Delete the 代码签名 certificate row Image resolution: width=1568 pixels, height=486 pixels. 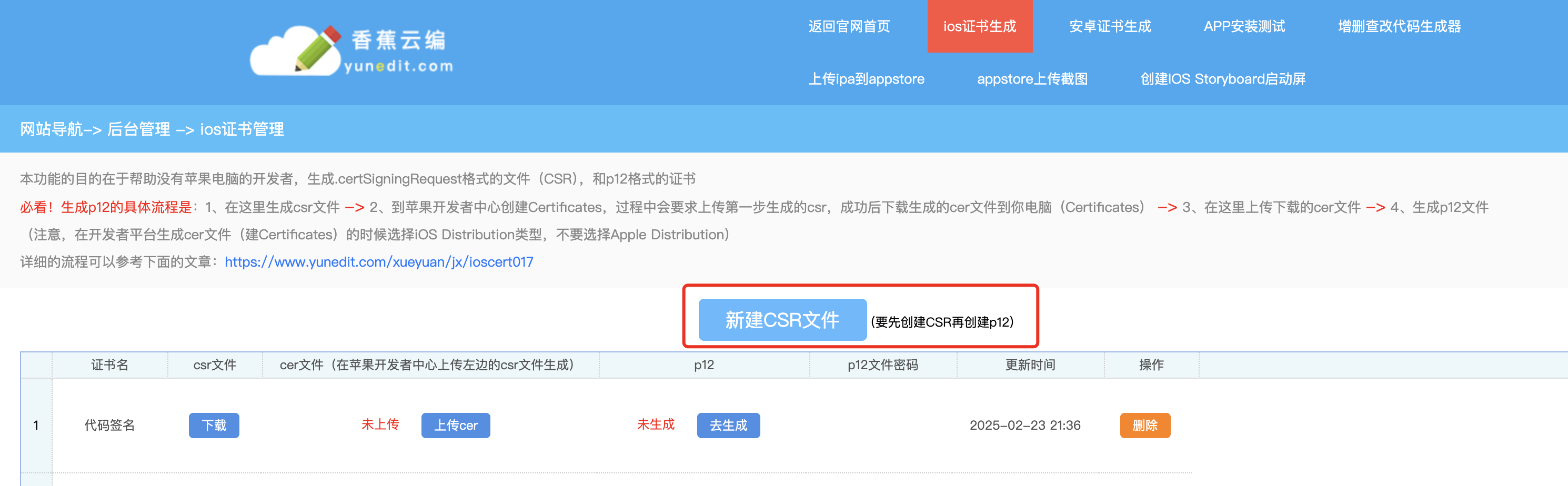(1144, 425)
